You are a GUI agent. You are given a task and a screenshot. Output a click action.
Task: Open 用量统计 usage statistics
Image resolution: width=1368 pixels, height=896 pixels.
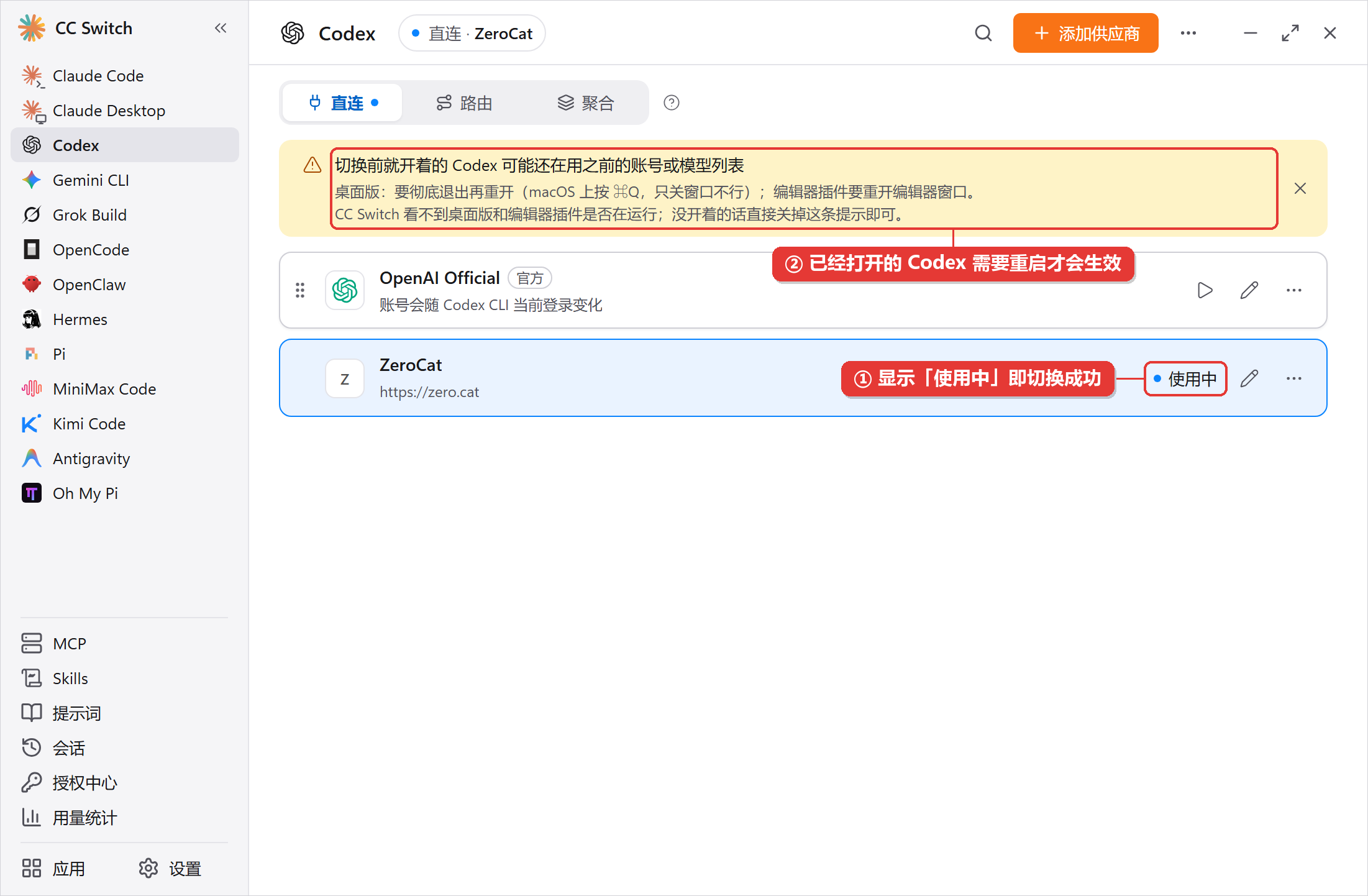click(x=125, y=818)
